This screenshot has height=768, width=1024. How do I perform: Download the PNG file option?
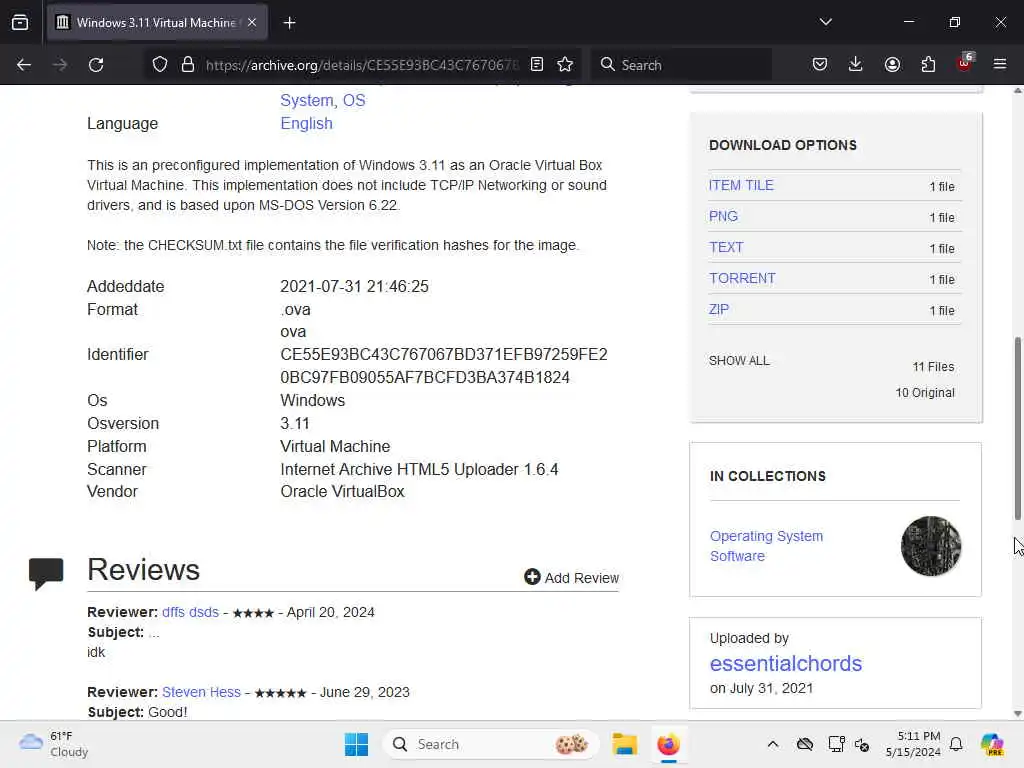tap(723, 216)
